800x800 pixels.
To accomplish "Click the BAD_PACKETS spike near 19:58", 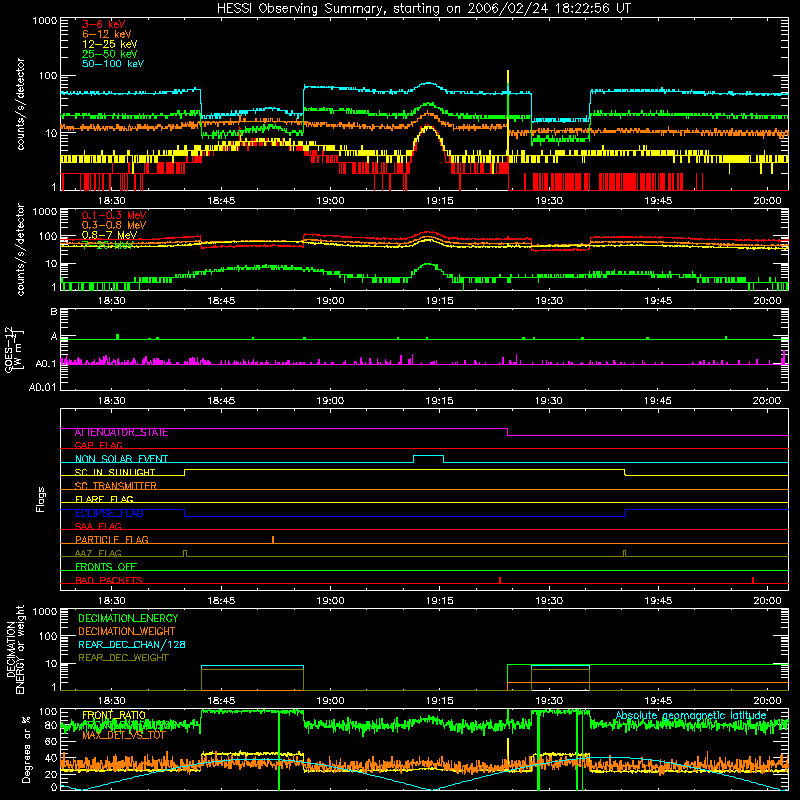I will point(753,580).
